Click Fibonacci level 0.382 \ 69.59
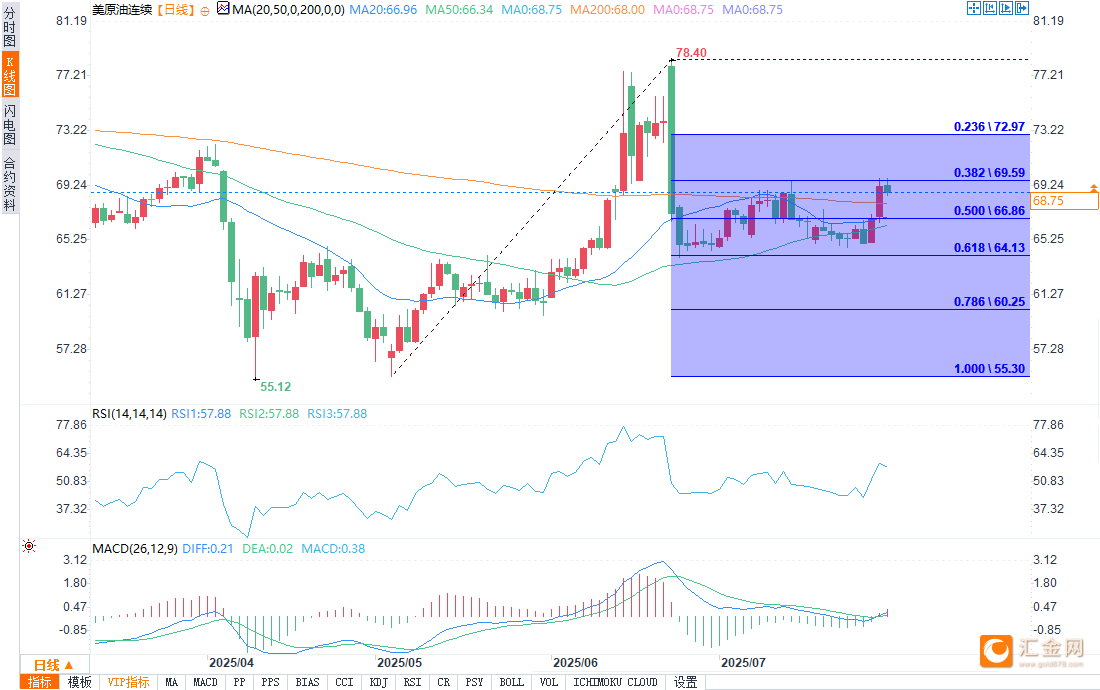 [989, 172]
